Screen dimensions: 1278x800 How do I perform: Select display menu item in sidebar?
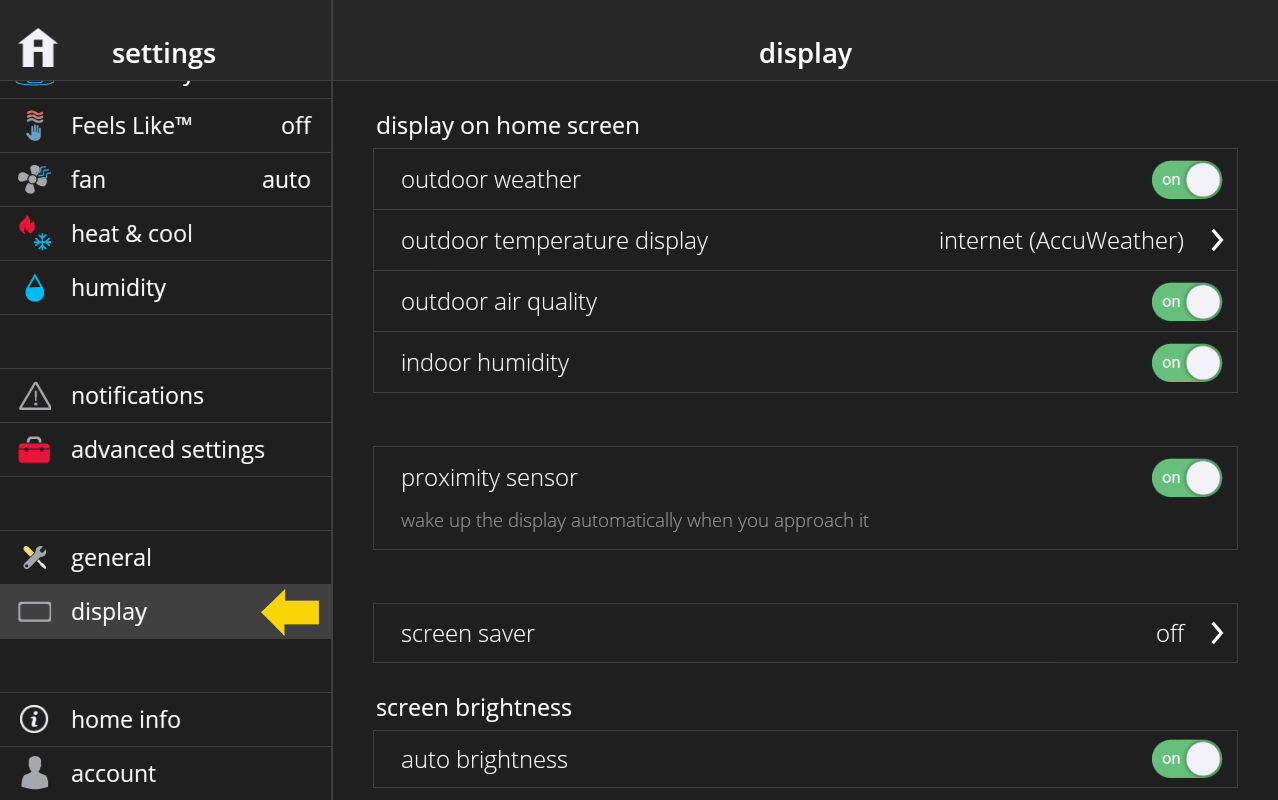tap(166, 612)
